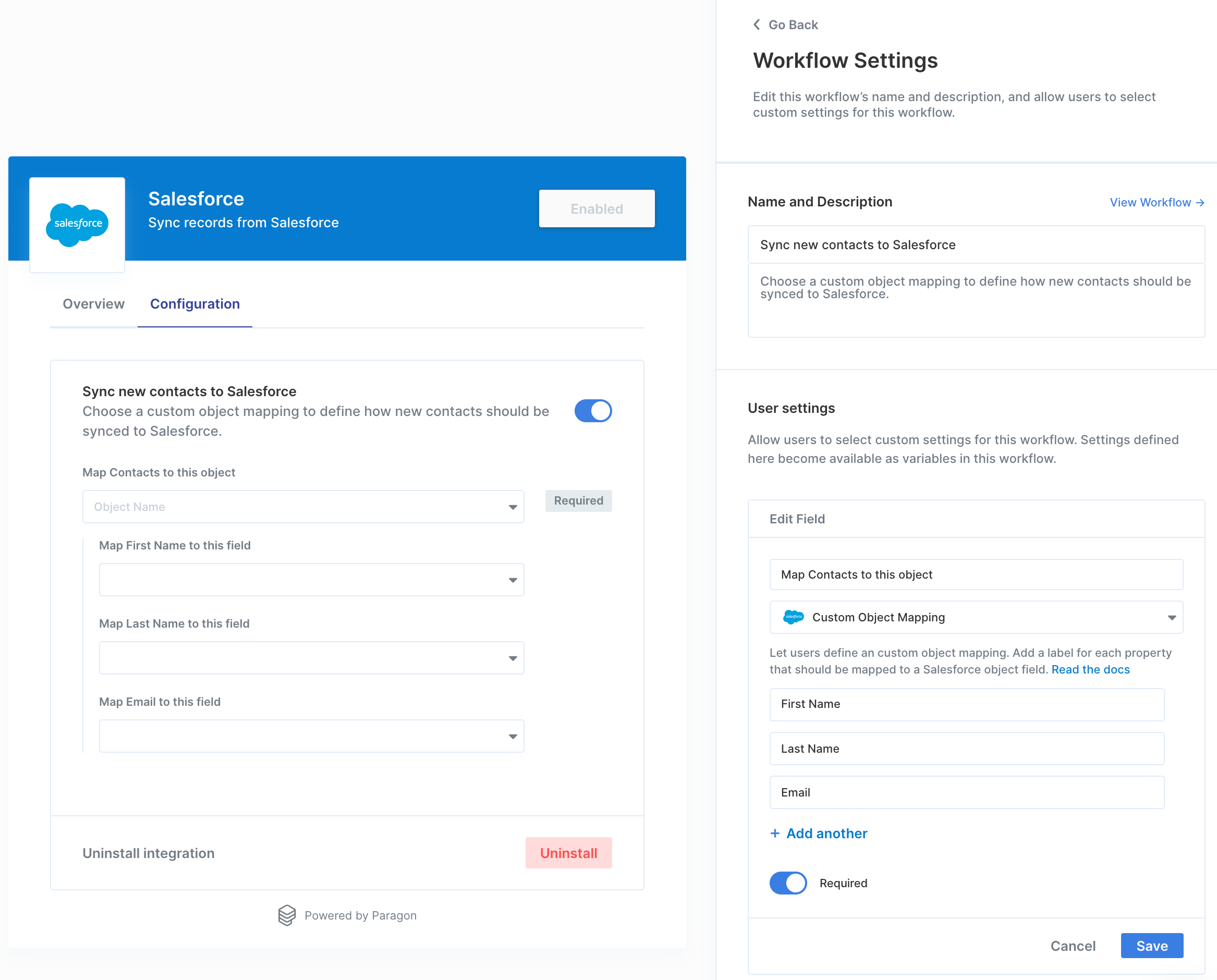The image size is (1217, 980).
Task: Click 'Map Last Name to this field' label
Action: tap(174, 623)
